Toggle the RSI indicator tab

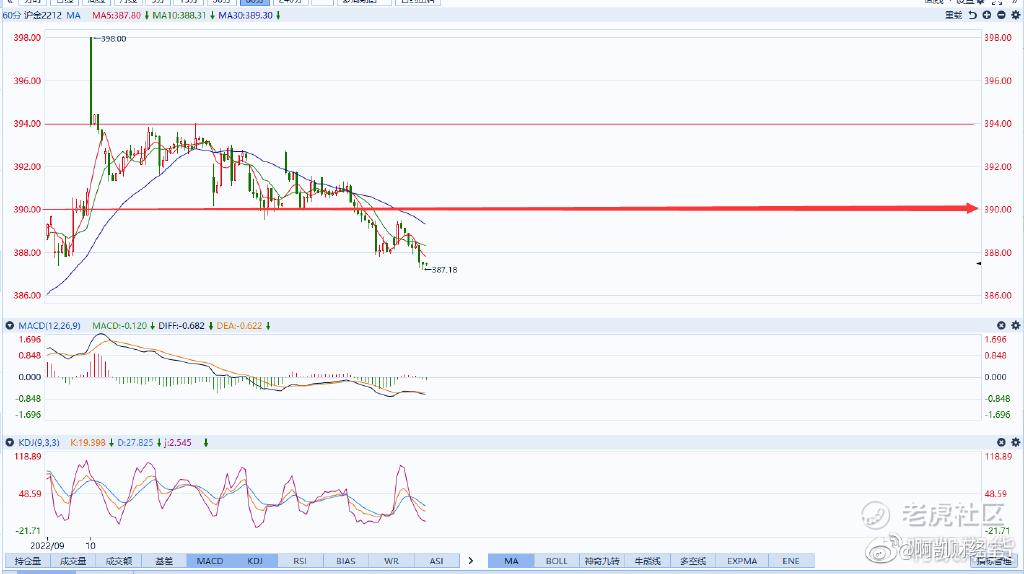(x=300, y=561)
